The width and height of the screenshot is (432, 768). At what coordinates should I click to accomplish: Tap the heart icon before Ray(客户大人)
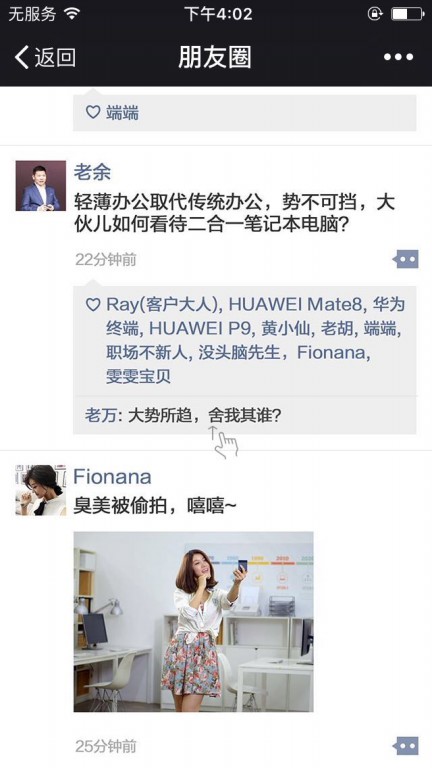(x=93, y=304)
